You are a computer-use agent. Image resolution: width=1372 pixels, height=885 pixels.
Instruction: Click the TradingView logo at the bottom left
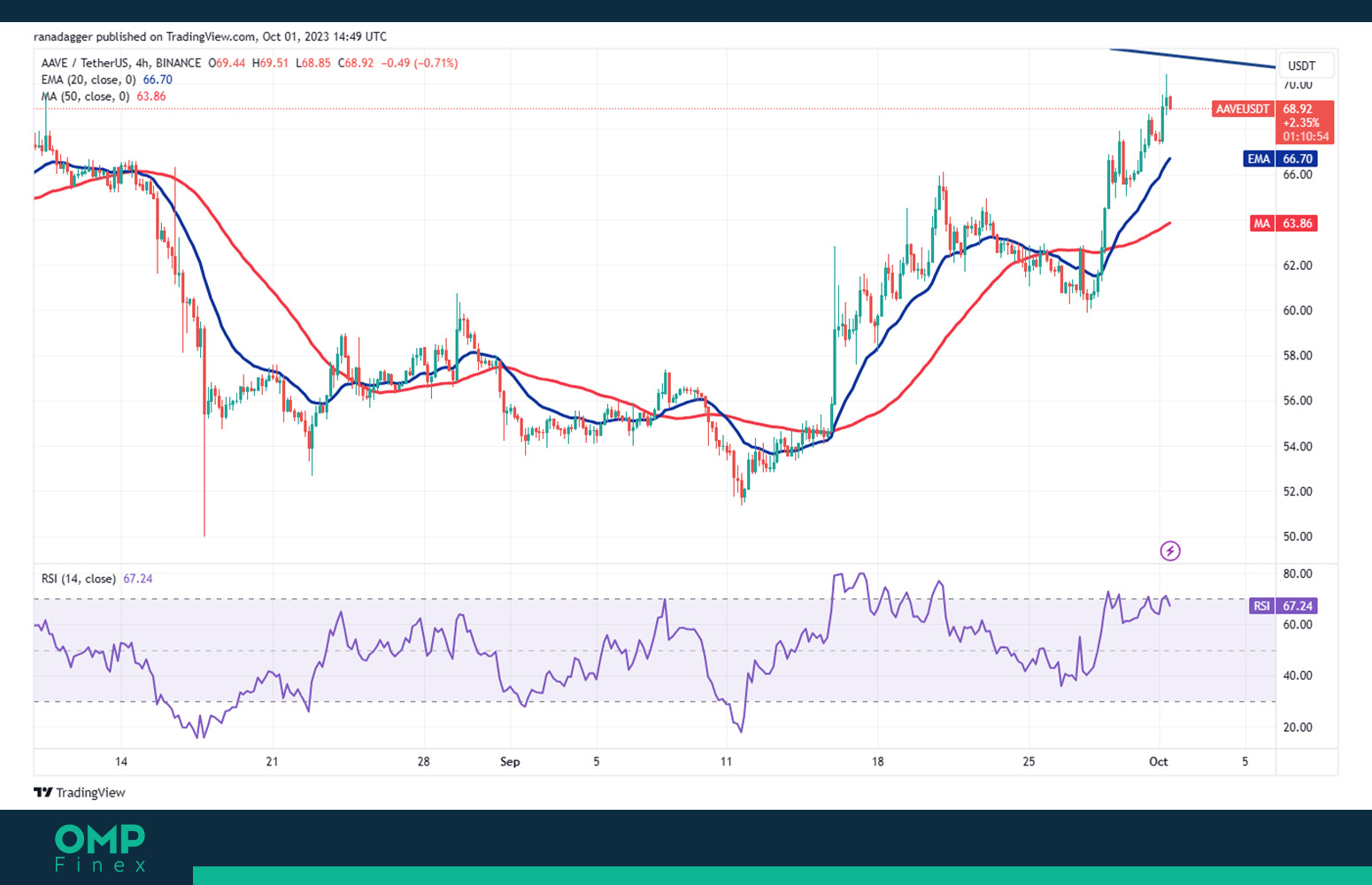pyautogui.click(x=80, y=792)
